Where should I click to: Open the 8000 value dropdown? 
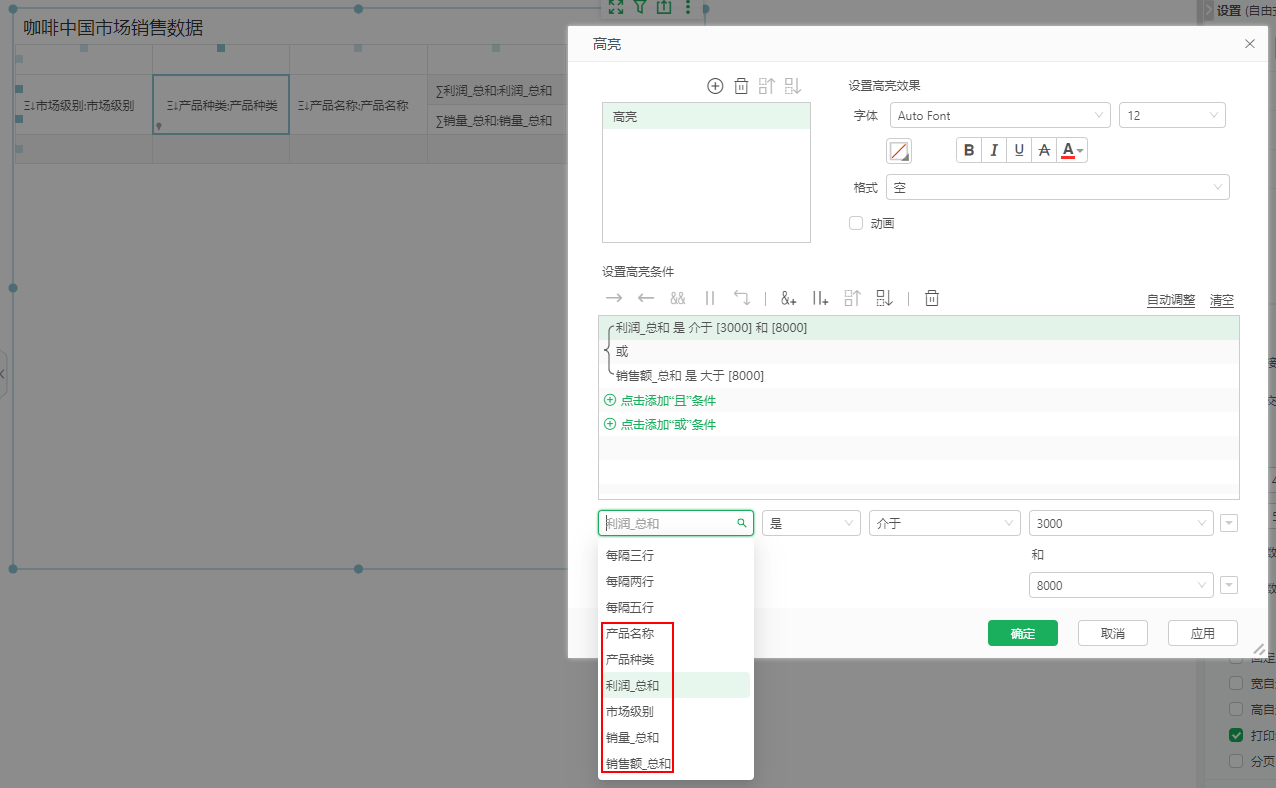(1121, 585)
